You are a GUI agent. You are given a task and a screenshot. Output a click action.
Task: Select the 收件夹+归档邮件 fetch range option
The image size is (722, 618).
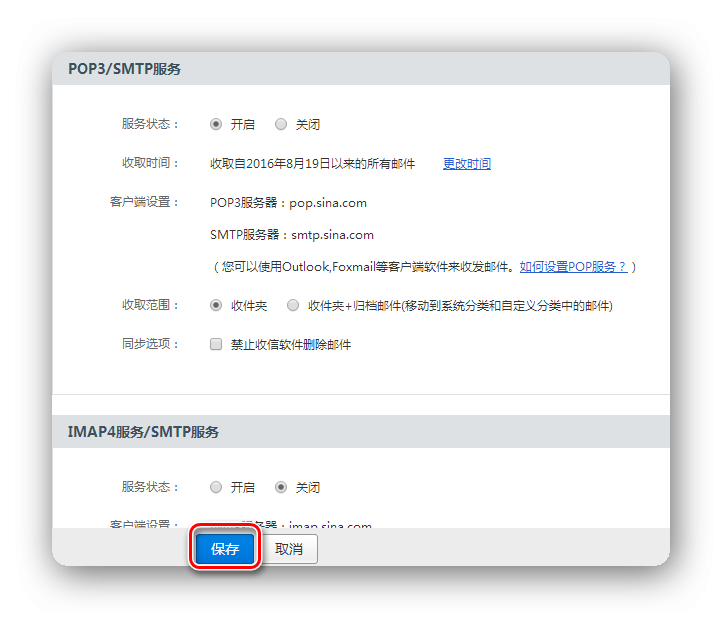pyautogui.click(x=293, y=305)
